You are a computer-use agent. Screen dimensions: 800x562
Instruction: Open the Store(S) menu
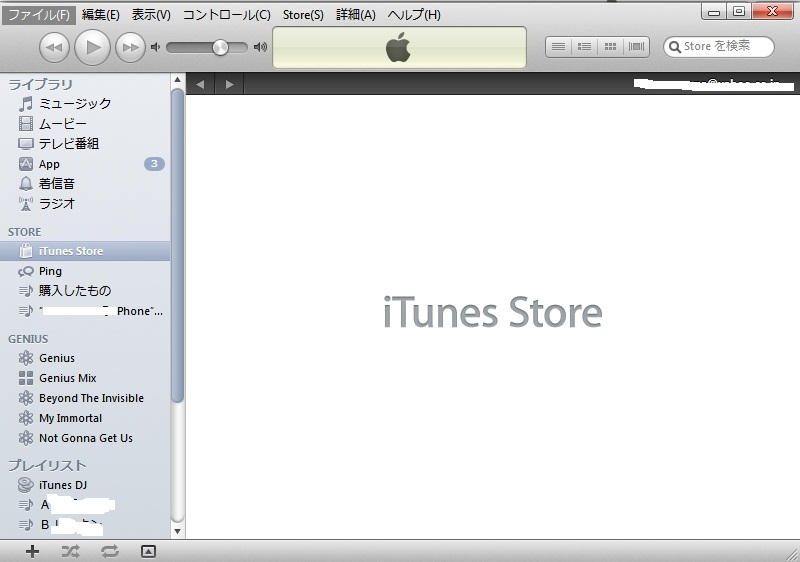[x=303, y=15]
